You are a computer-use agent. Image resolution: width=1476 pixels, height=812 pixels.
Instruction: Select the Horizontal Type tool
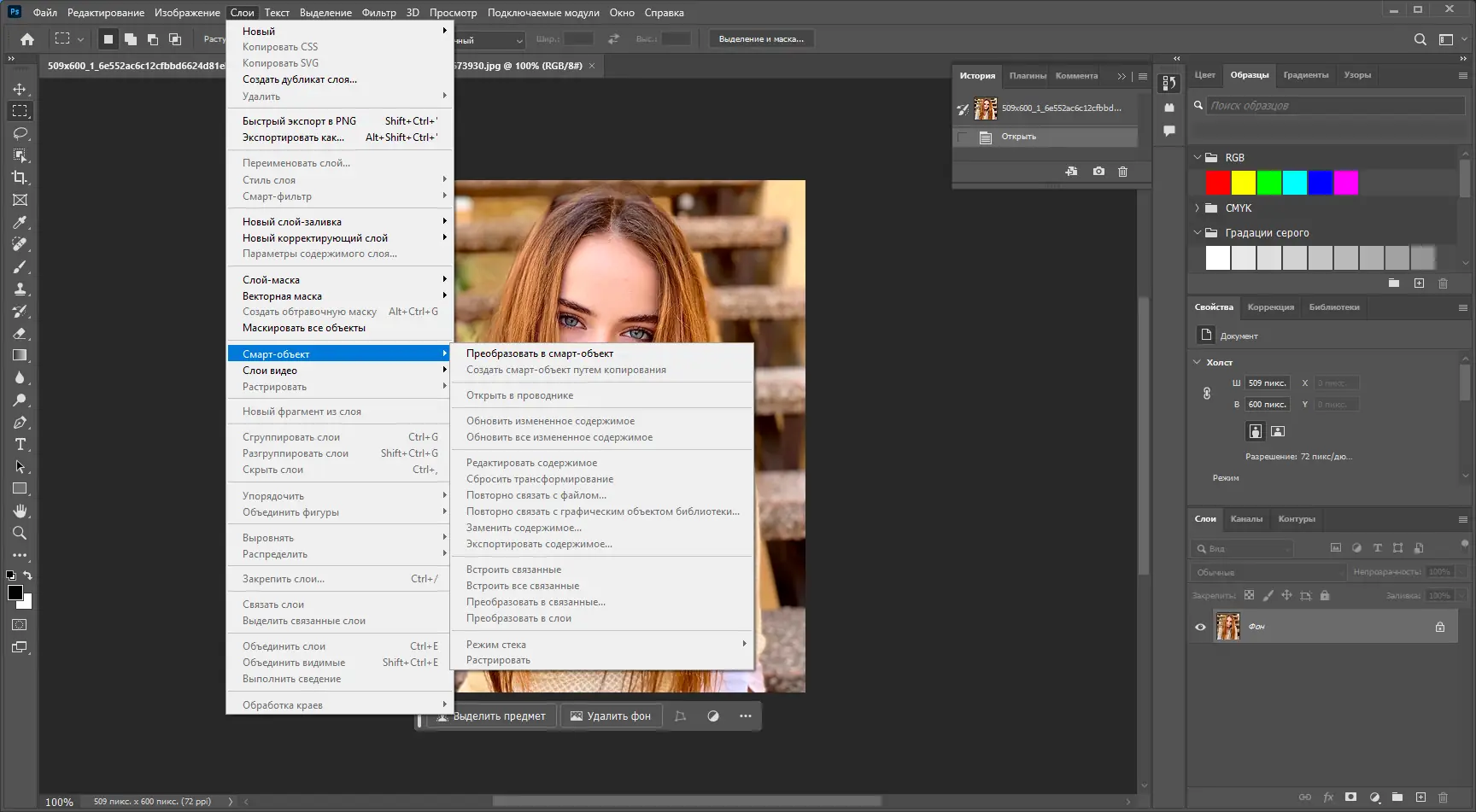point(20,444)
